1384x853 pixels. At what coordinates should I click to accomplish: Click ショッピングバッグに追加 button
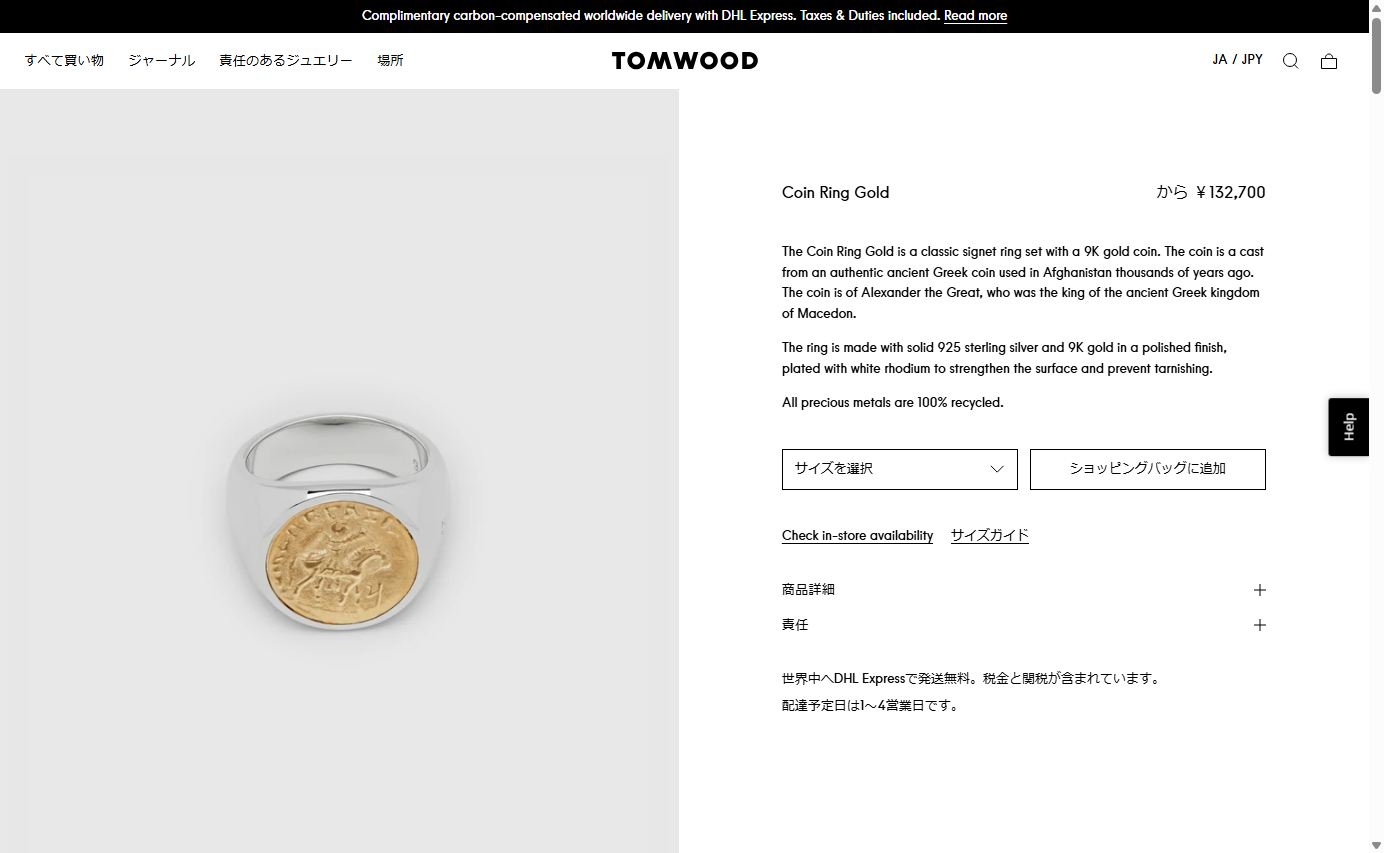[1147, 469]
